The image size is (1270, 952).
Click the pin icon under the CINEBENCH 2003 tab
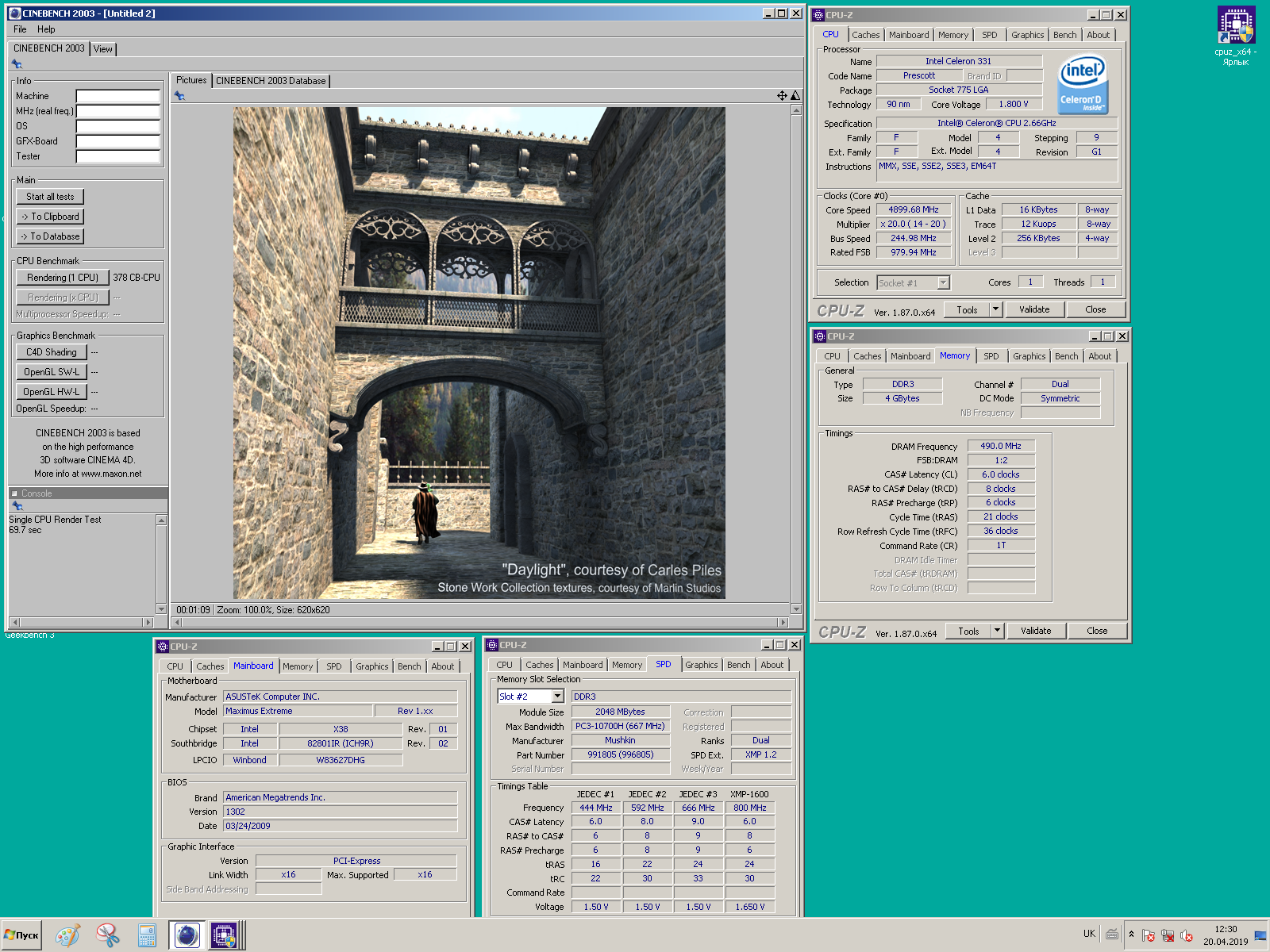[x=17, y=64]
